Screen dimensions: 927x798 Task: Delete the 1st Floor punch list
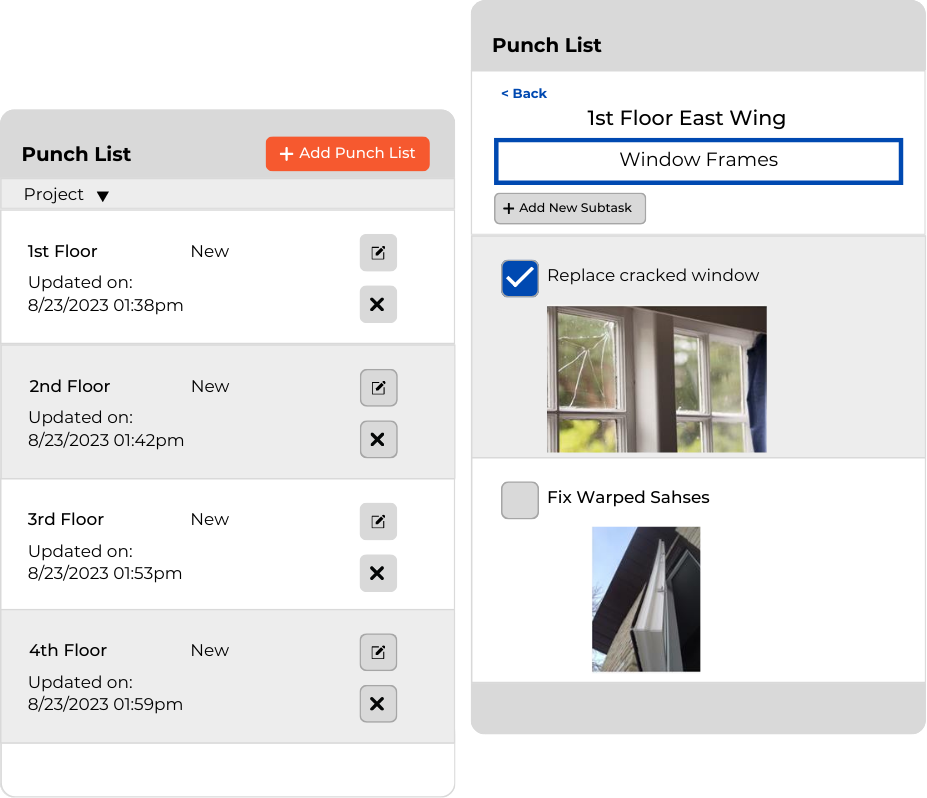coord(378,304)
